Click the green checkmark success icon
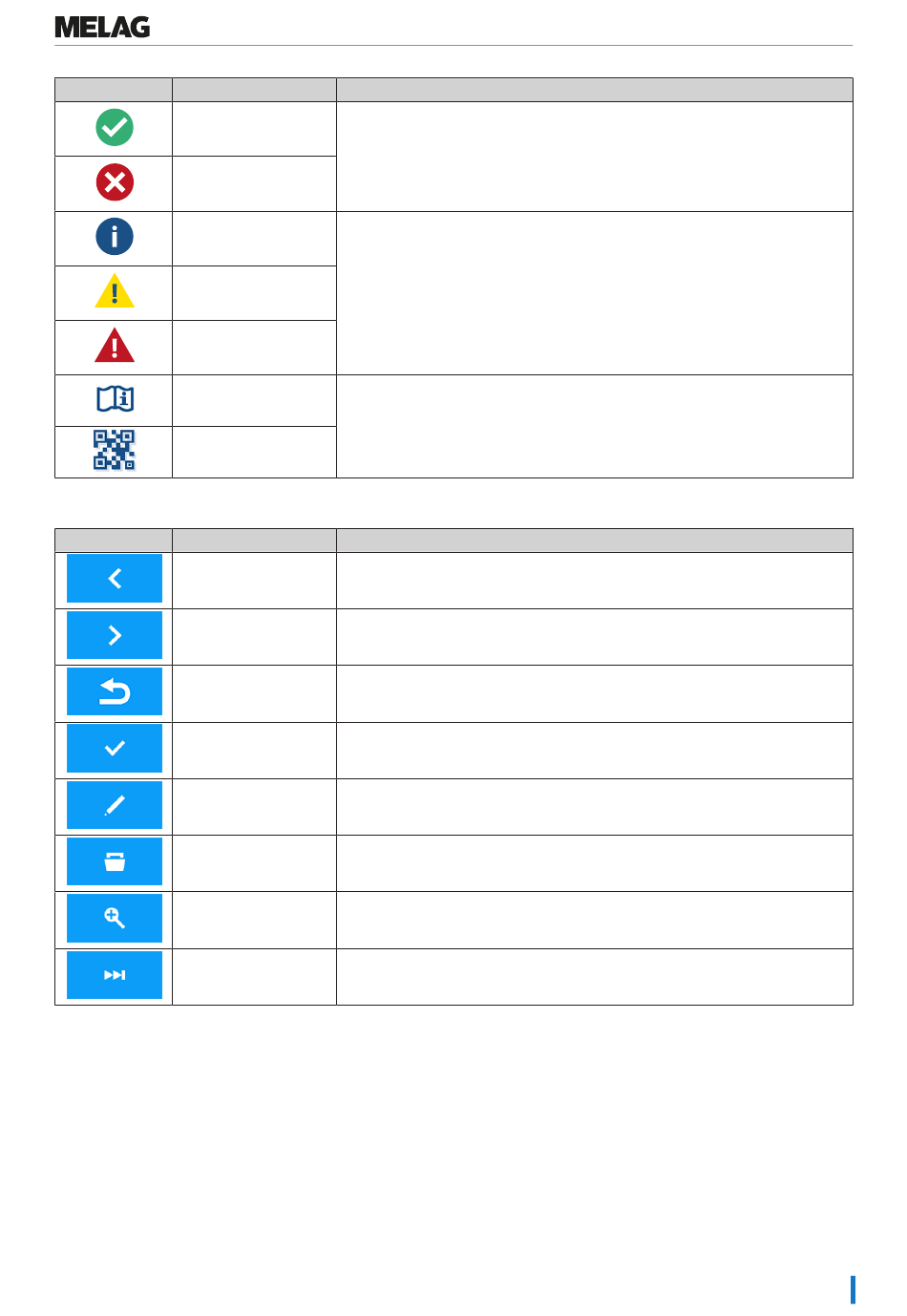This screenshot has height=1316, width=907. pyautogui.click(x=115, y=127)
